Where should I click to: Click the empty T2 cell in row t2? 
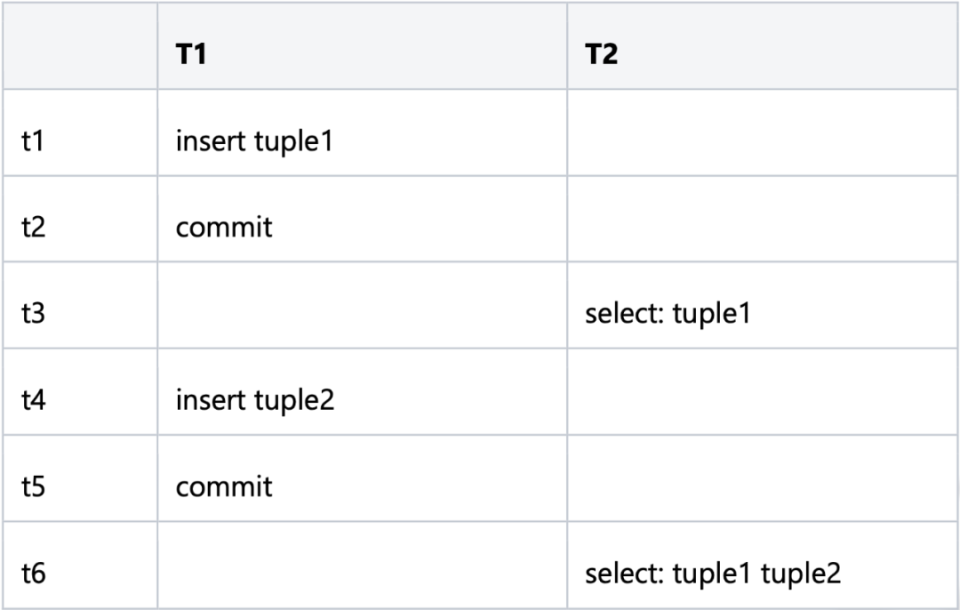762,227
